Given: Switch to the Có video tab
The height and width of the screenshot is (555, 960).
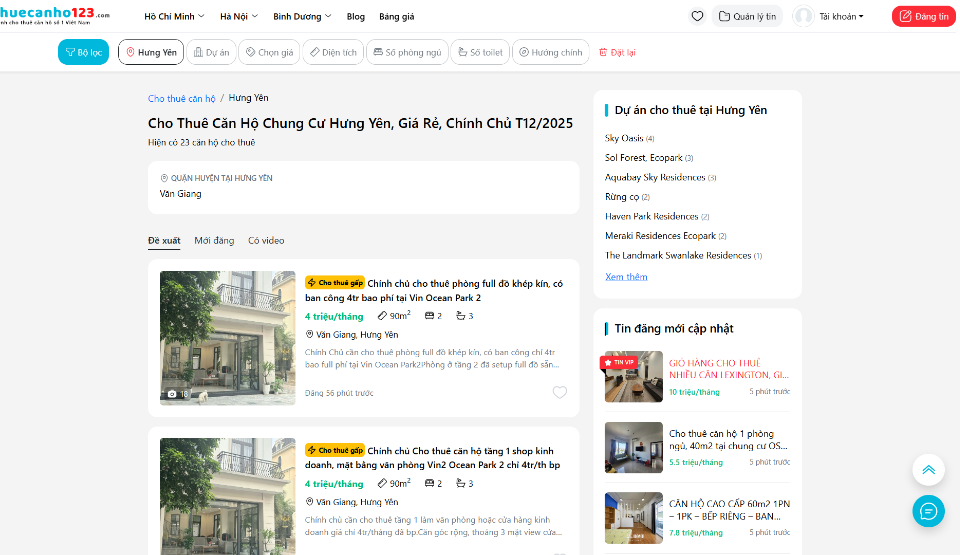Looking at the screenshot, I should pos(266,240).
